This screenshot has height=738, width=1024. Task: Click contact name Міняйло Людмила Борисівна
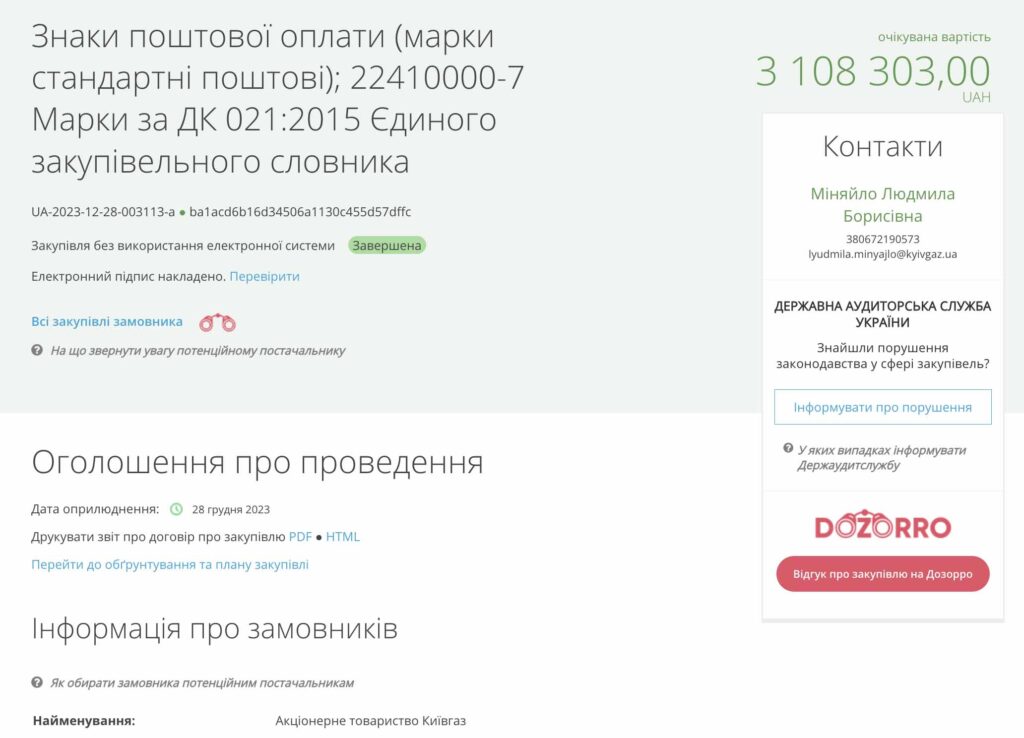pyautogui.click(x=882, y=204)
